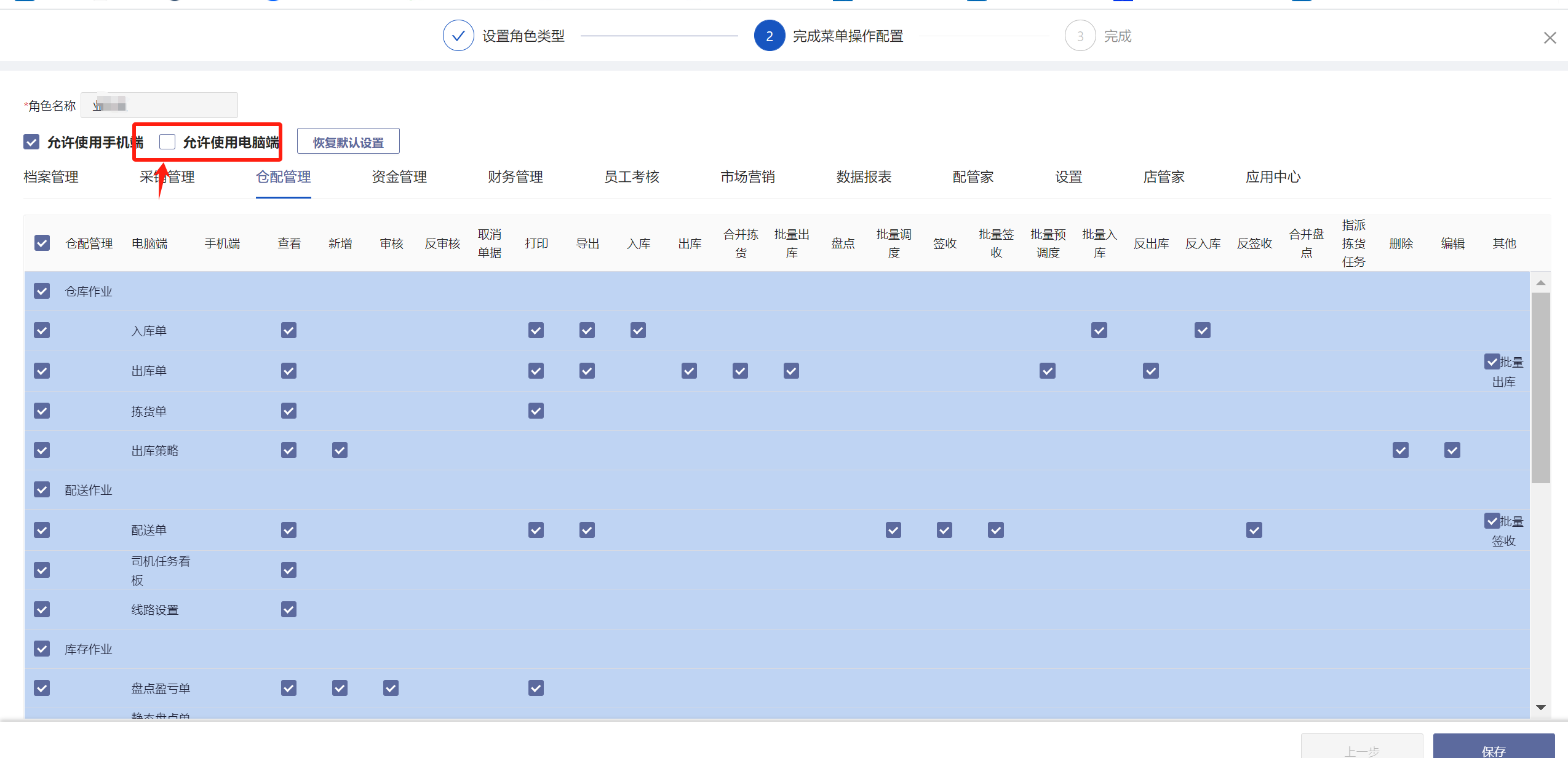Uncheck 允许使用手机端 checkbox
This screenshot has width=1568, height=758.
pyautogui.click(x=31, y=142)
